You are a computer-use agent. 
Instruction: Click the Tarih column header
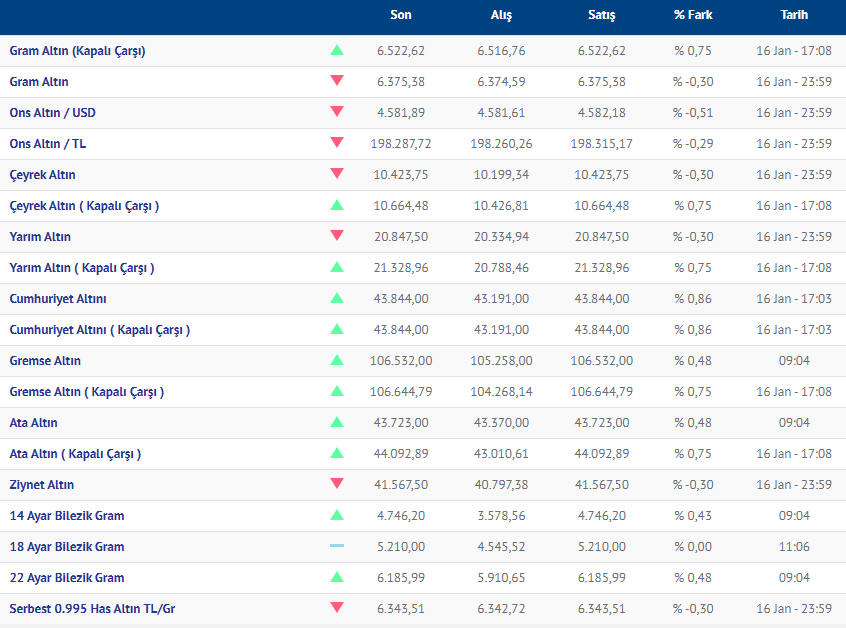click(x=794, y=15)
